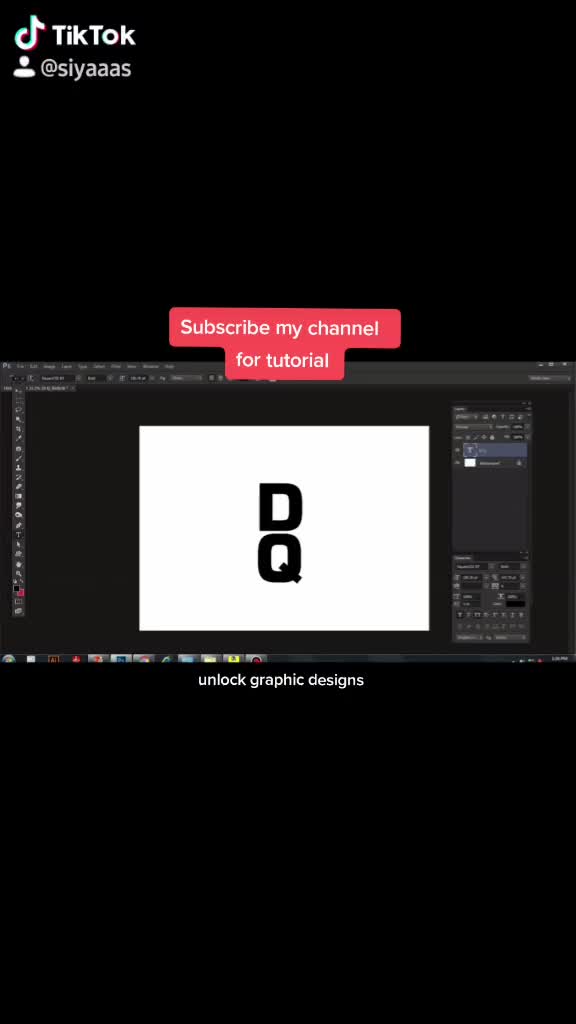Open the Window menu

tap(150, 366)
